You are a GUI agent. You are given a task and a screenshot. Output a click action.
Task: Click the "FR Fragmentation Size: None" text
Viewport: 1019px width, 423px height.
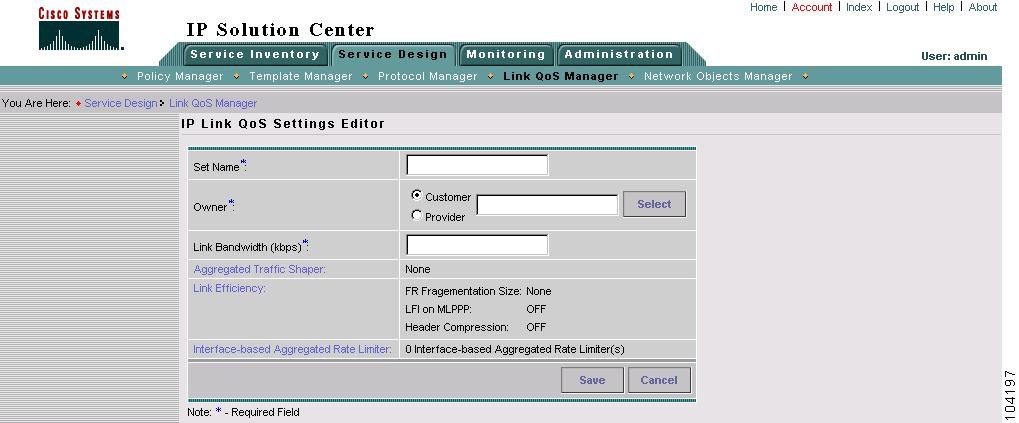pyautogui.click(x=478, y=291)
